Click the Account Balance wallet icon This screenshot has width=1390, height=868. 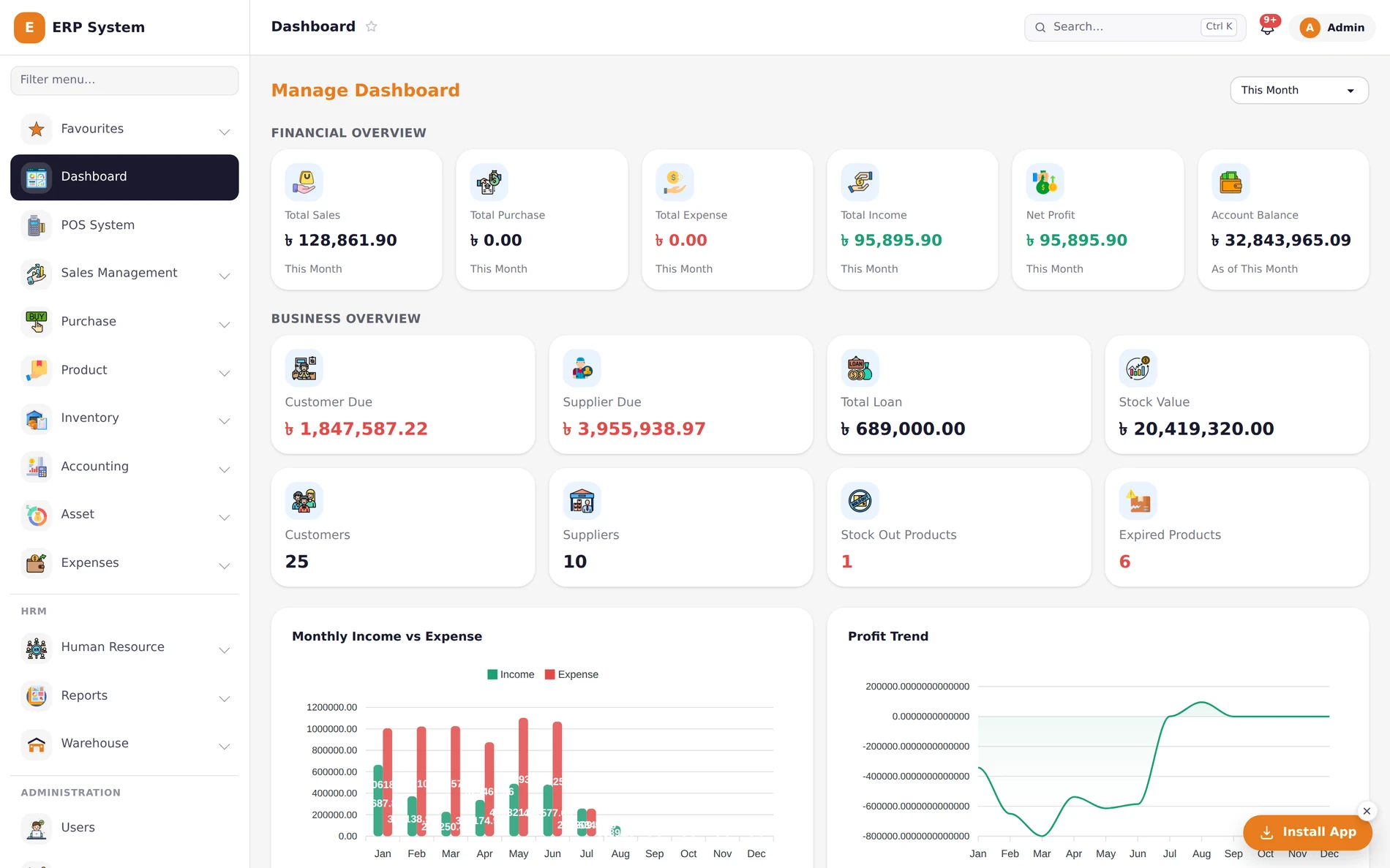click(x=1231, y=182)
